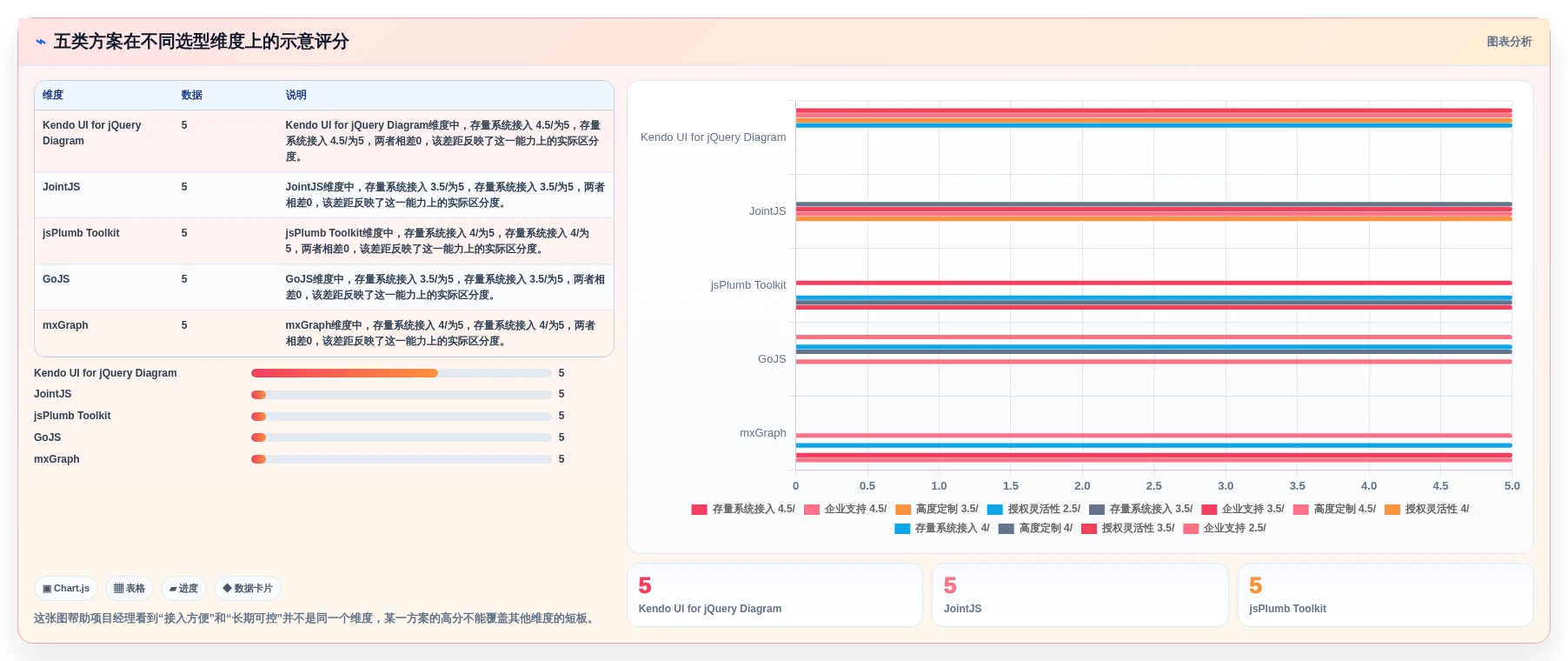1568x661 pixels.
Task: Click the blue icon beside the title
Action: pyautogui.click(x=41, y=42)
